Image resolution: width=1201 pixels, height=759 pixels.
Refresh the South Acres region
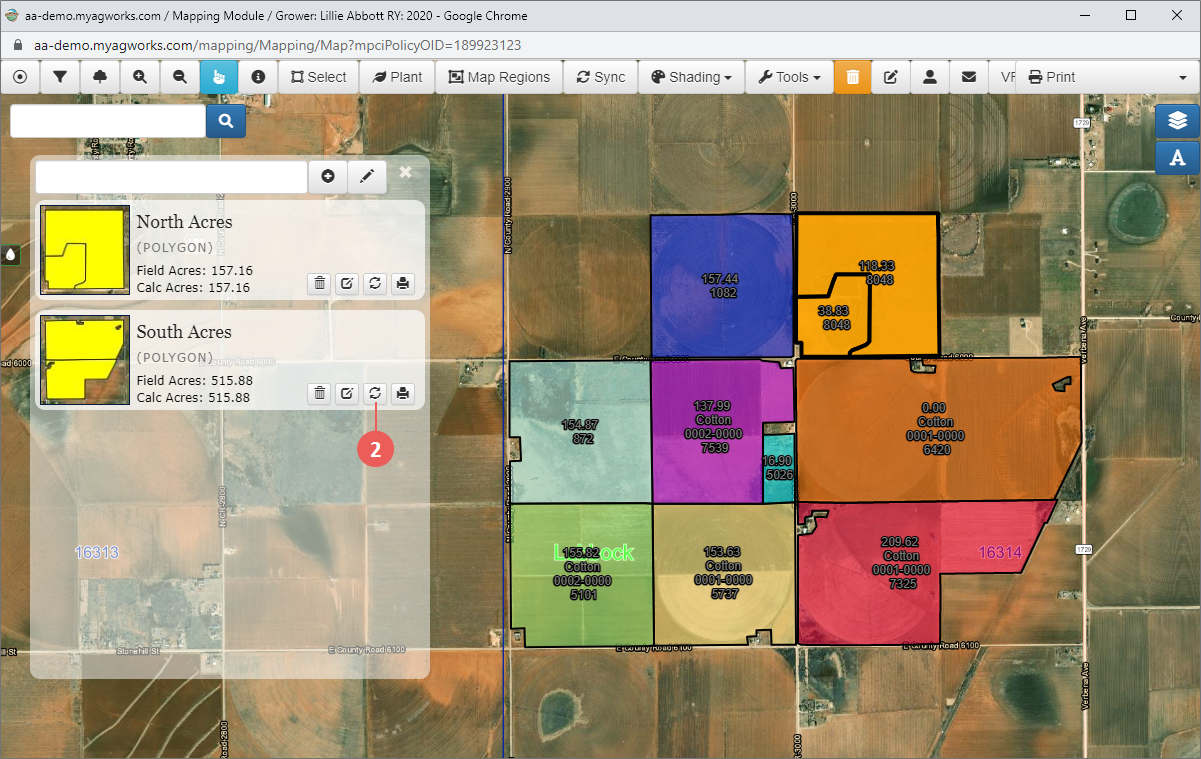[x=375, y=393]
